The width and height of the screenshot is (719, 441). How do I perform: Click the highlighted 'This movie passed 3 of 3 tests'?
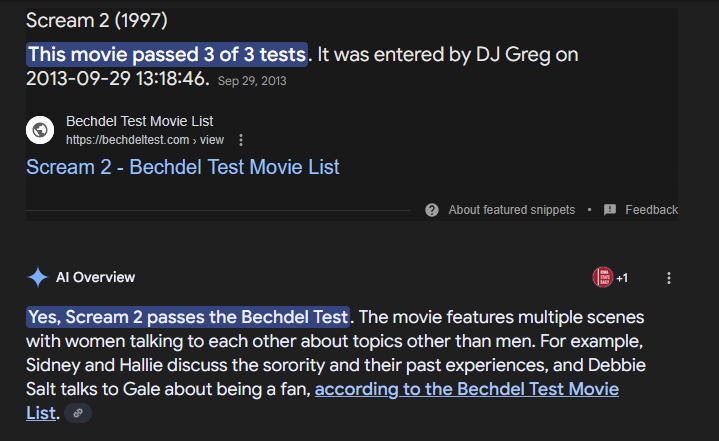(167, 55)
